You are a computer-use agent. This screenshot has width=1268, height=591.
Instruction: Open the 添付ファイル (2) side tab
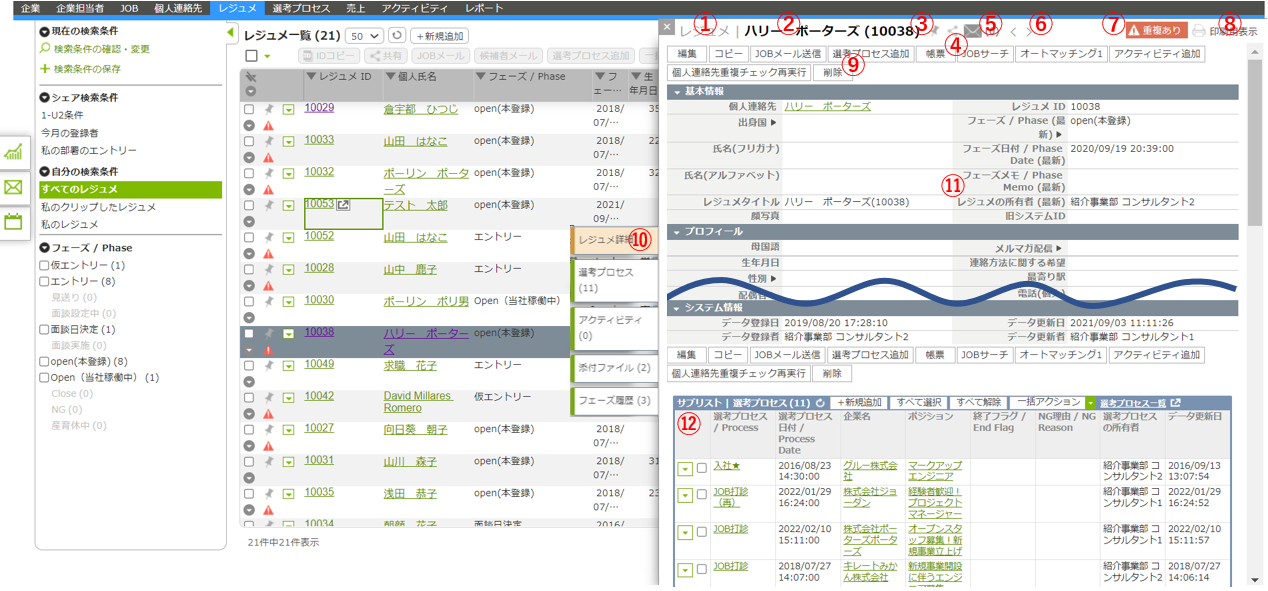[614, 368]
